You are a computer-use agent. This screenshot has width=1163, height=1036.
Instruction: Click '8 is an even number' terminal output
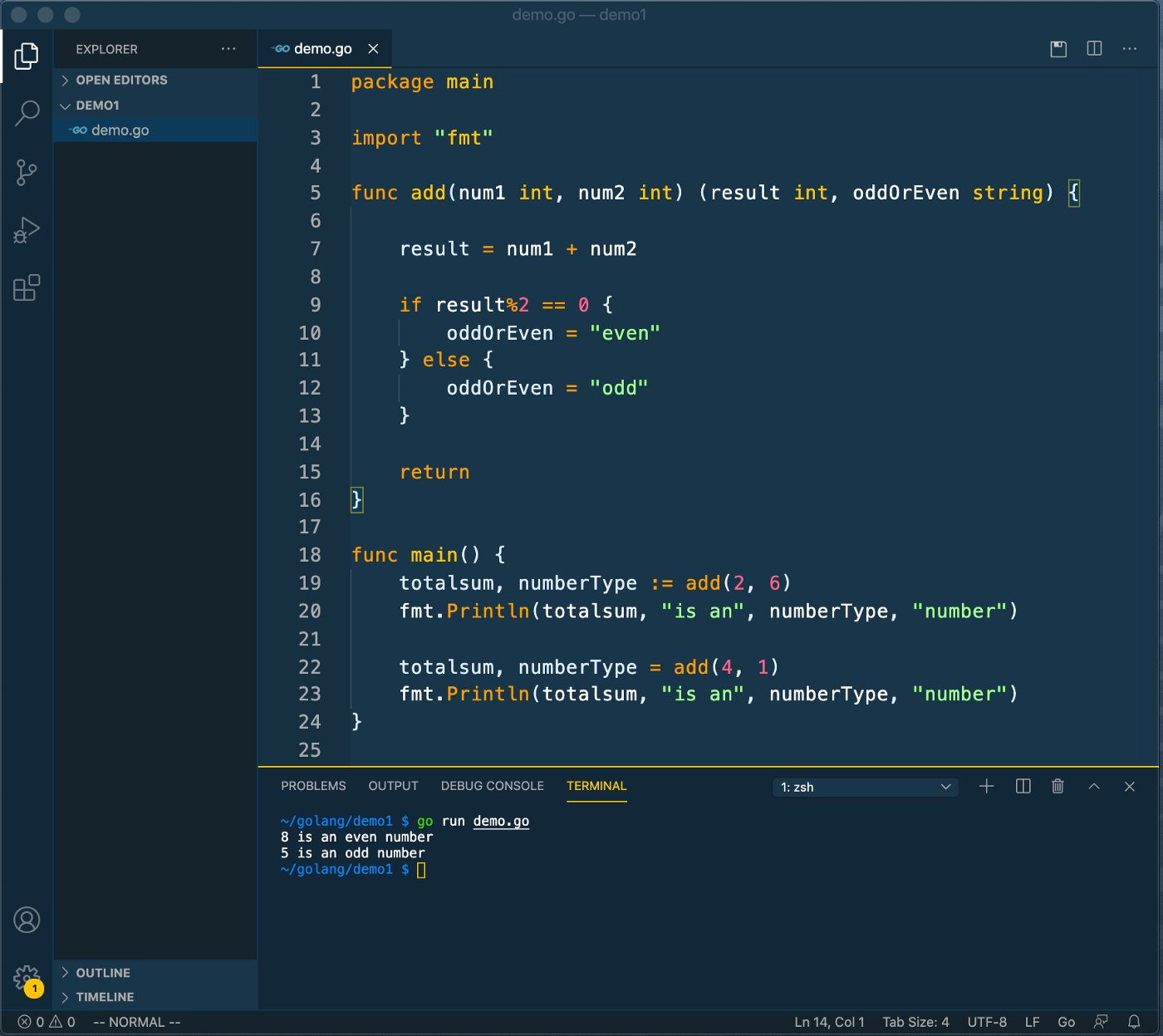click(356, 837)
